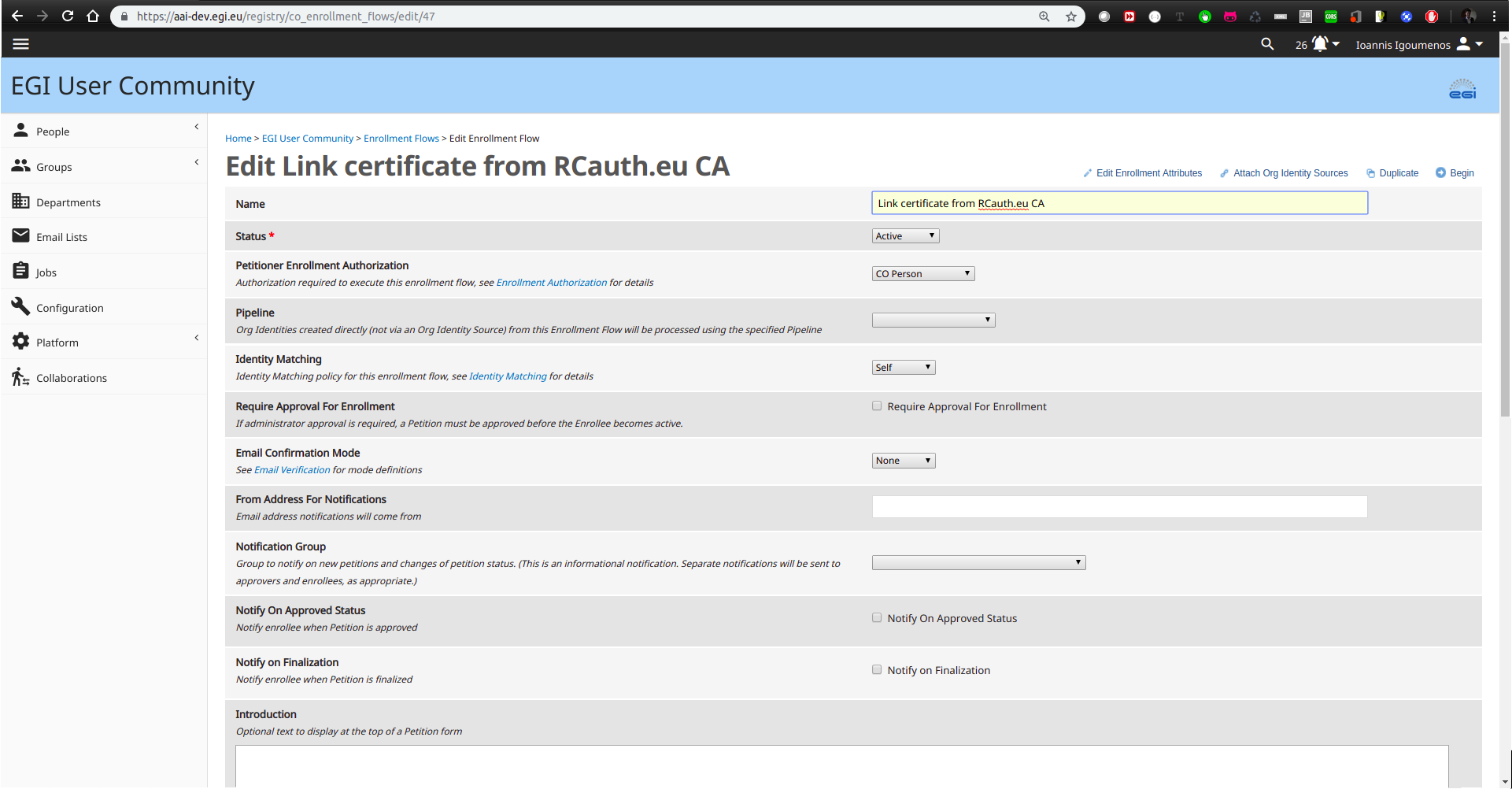This screenshot has width=1512, height=789.
Task: Reload the page with refresh icon
Action: tap(68, 16)
